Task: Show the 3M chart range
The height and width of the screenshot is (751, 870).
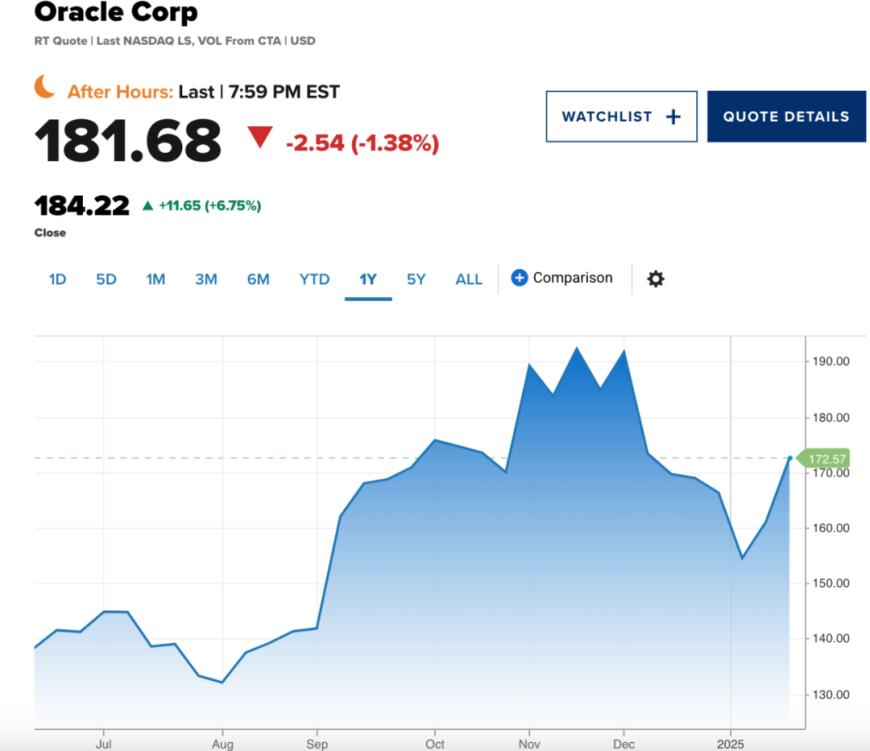Action: click(x=206, y=279)
